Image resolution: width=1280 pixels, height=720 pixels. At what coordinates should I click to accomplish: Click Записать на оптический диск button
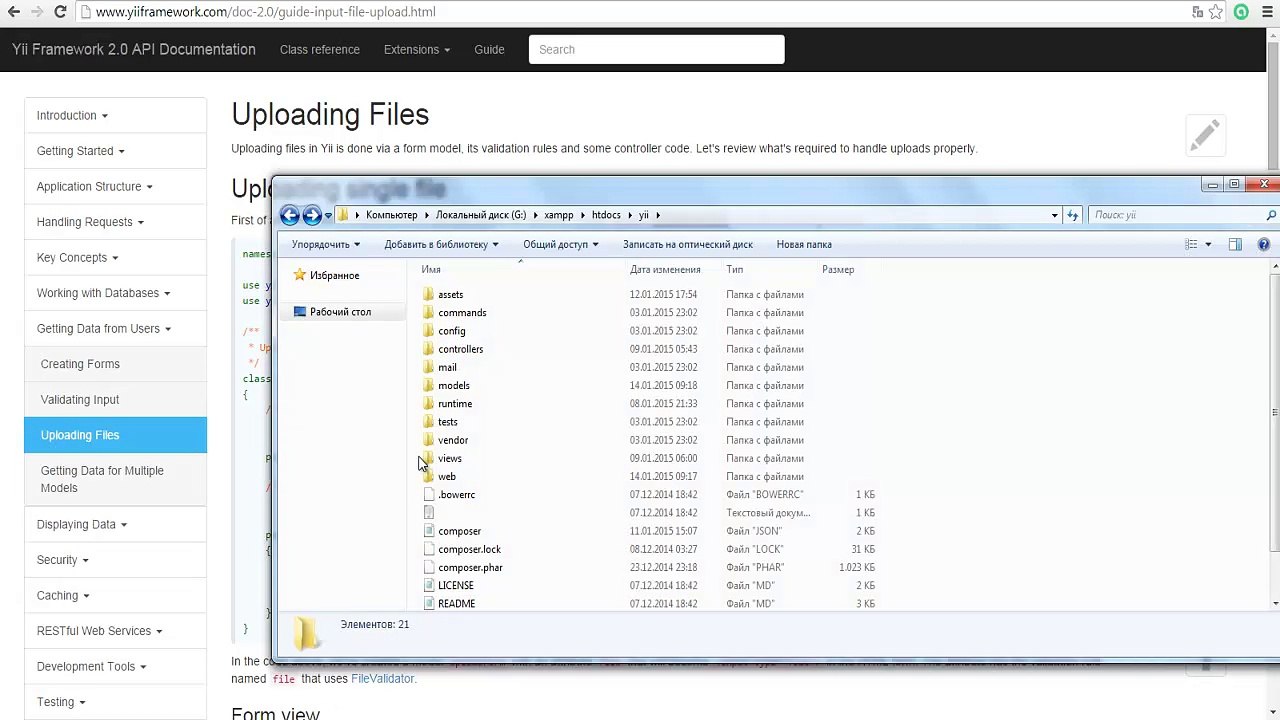click(x=688, y=244)
